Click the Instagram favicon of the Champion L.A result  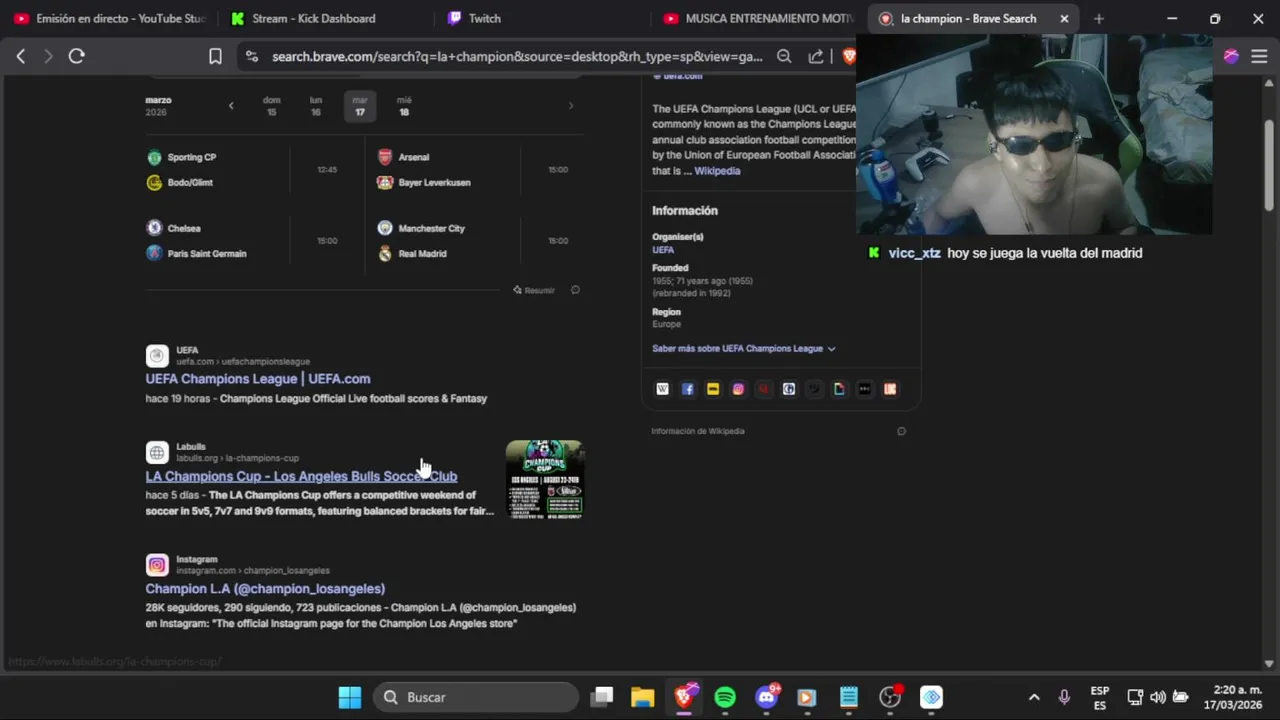point(157,565)
